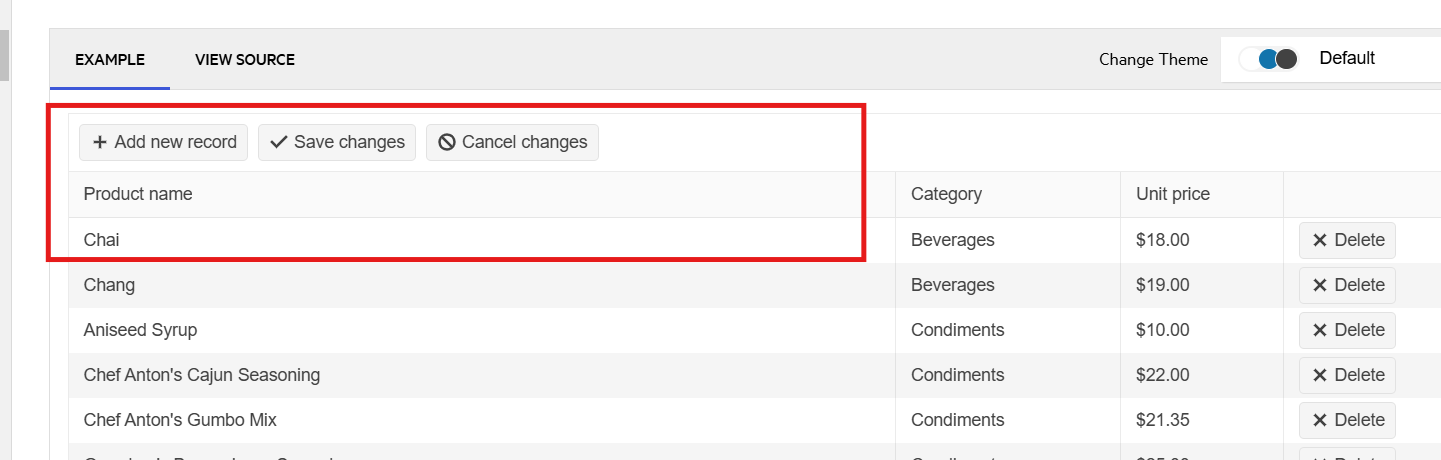Click the X icon for Aniseed Syrup

pyautogui.click(x=1319, y=330)
